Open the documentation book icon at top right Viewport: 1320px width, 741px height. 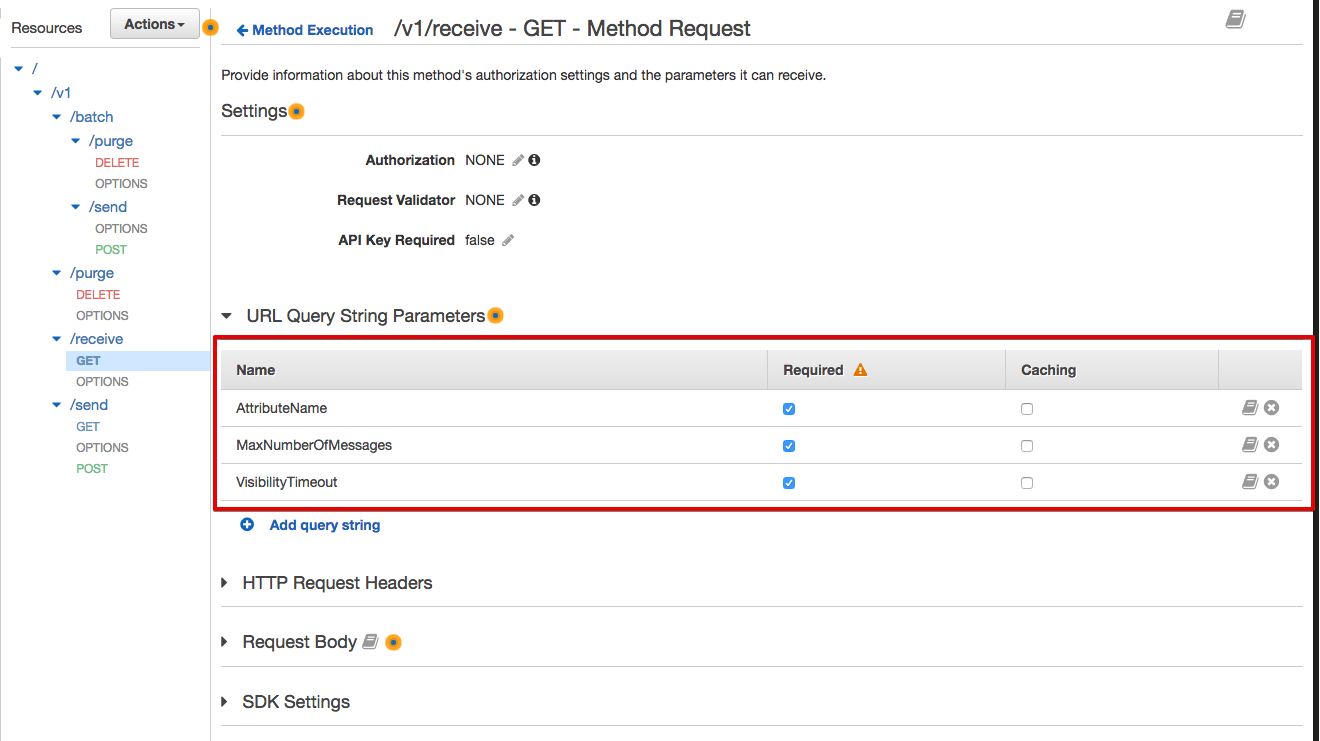click(1235, 20)
